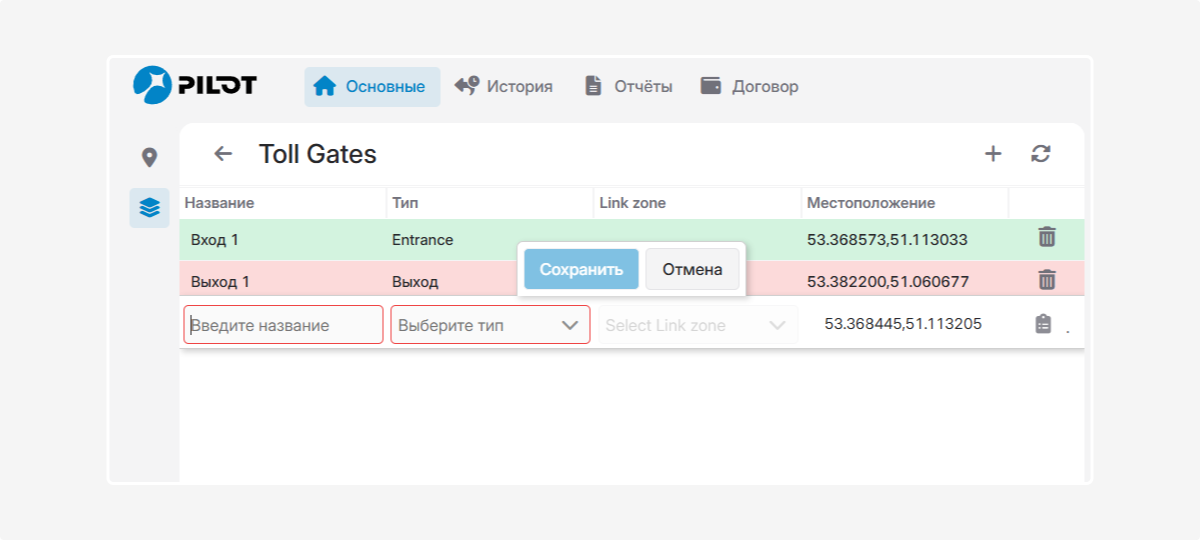
Task: Open the История tab
Action: (x=503, y=86)
